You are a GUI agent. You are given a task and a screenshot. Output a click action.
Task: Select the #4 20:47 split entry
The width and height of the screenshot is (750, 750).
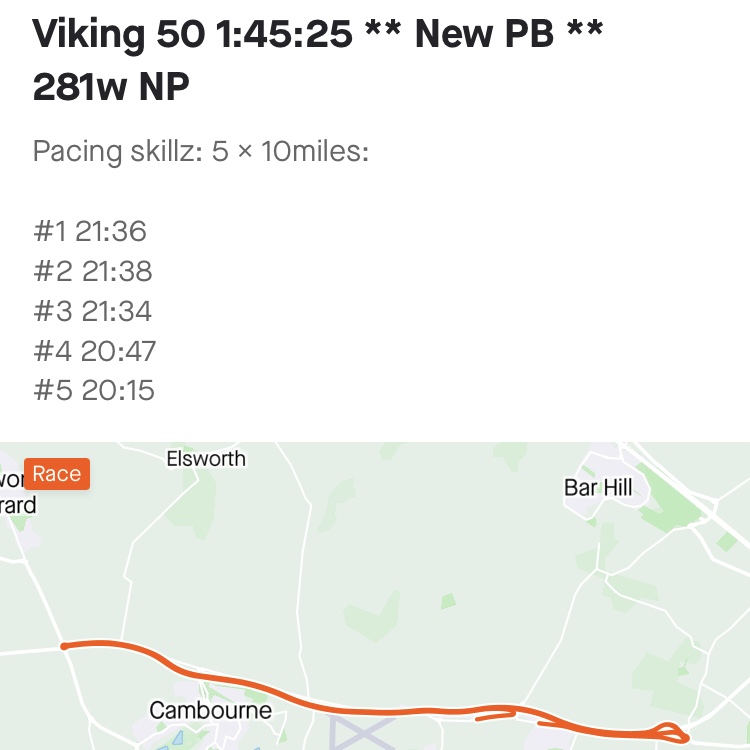[95, 351]
